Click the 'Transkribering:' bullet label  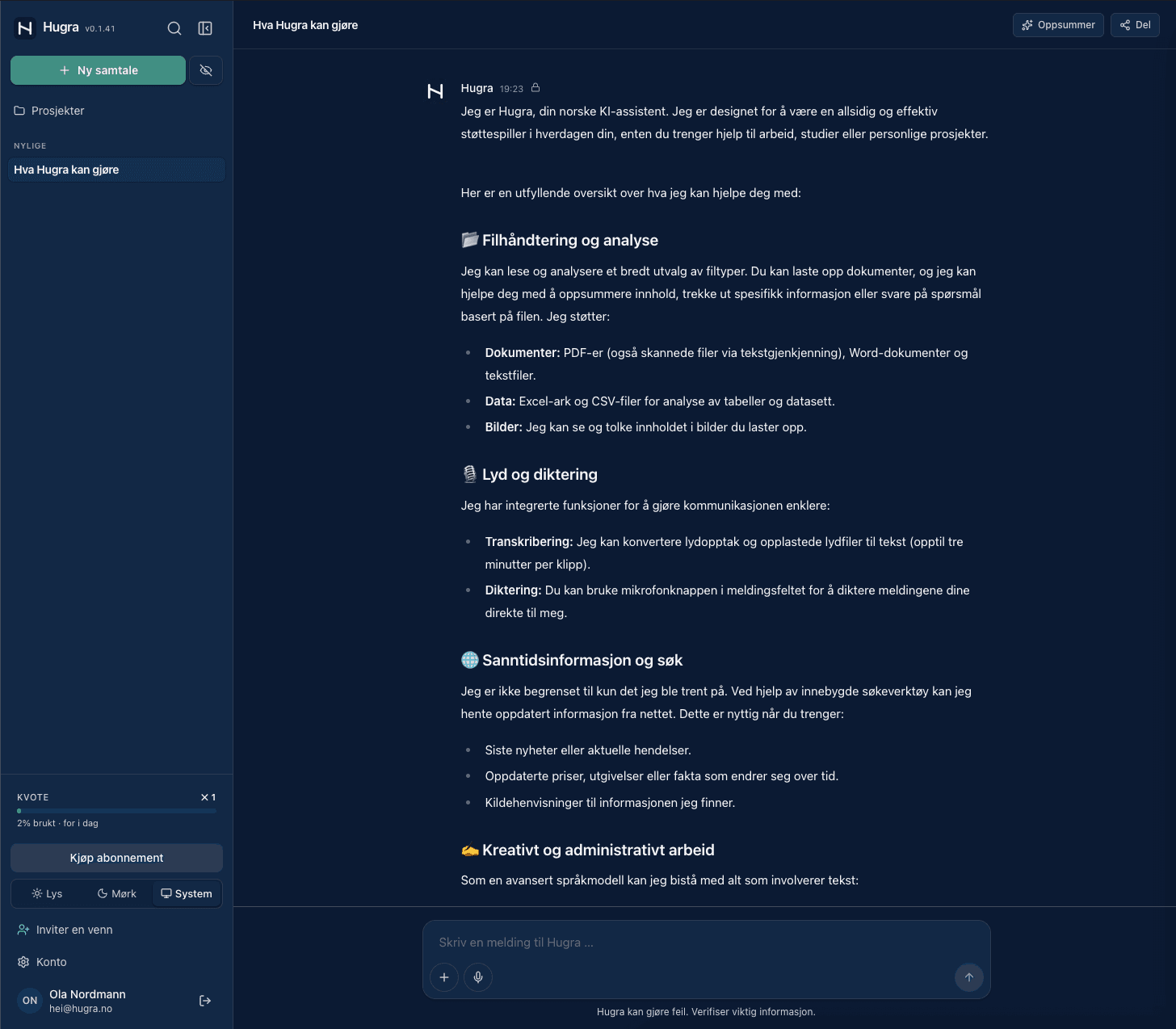click(529, 542)
